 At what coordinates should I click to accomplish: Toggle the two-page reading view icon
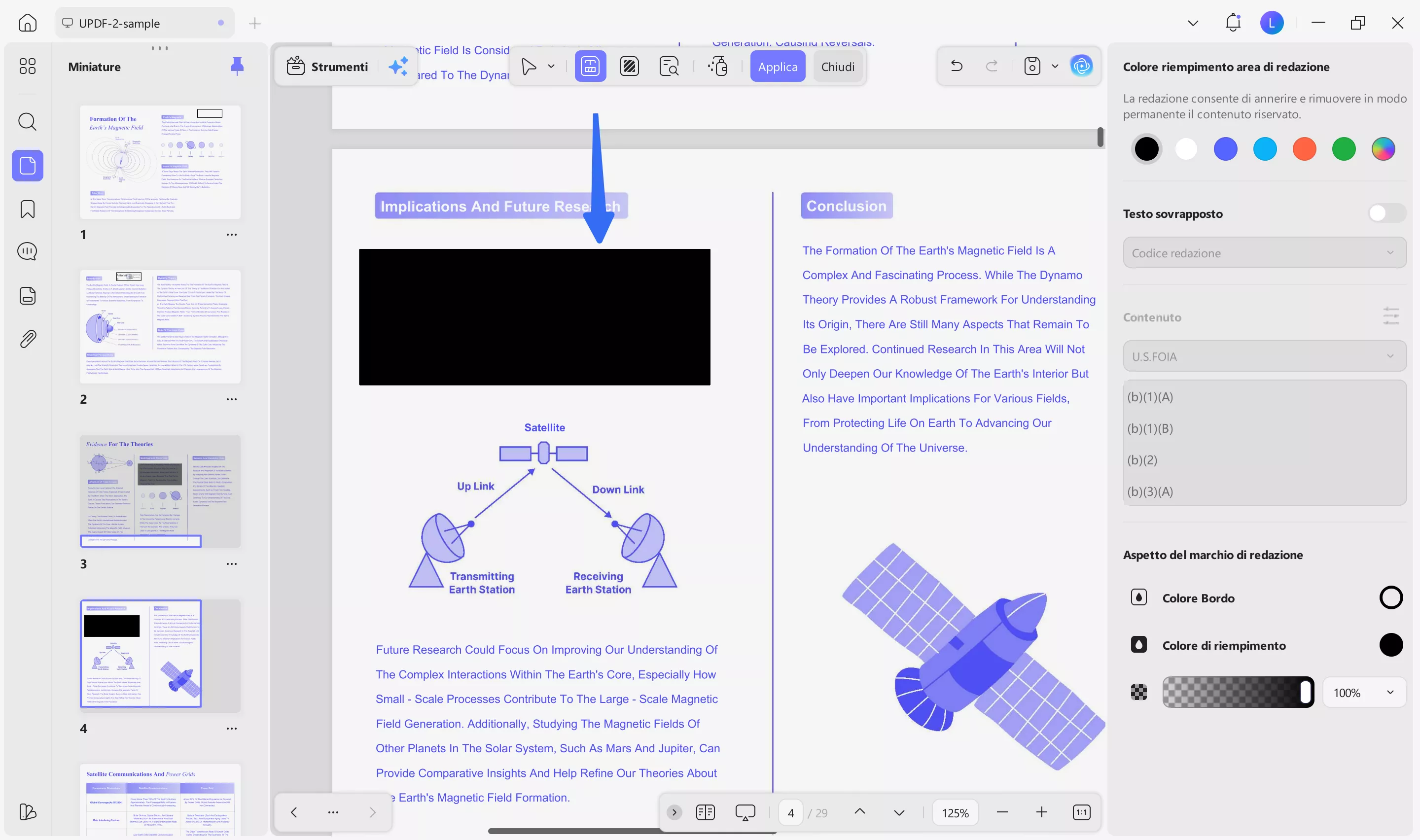705,812
